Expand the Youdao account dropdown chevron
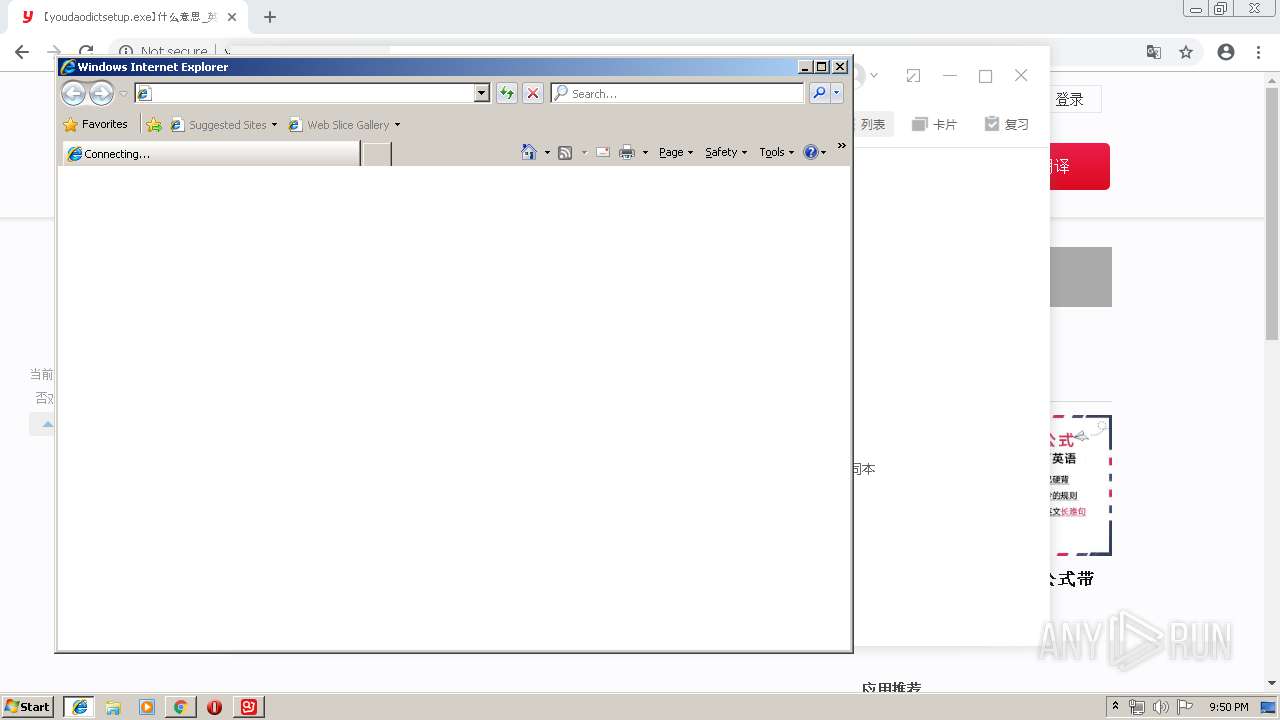This screenshot has height=720, width=1280. coord(874,76)
